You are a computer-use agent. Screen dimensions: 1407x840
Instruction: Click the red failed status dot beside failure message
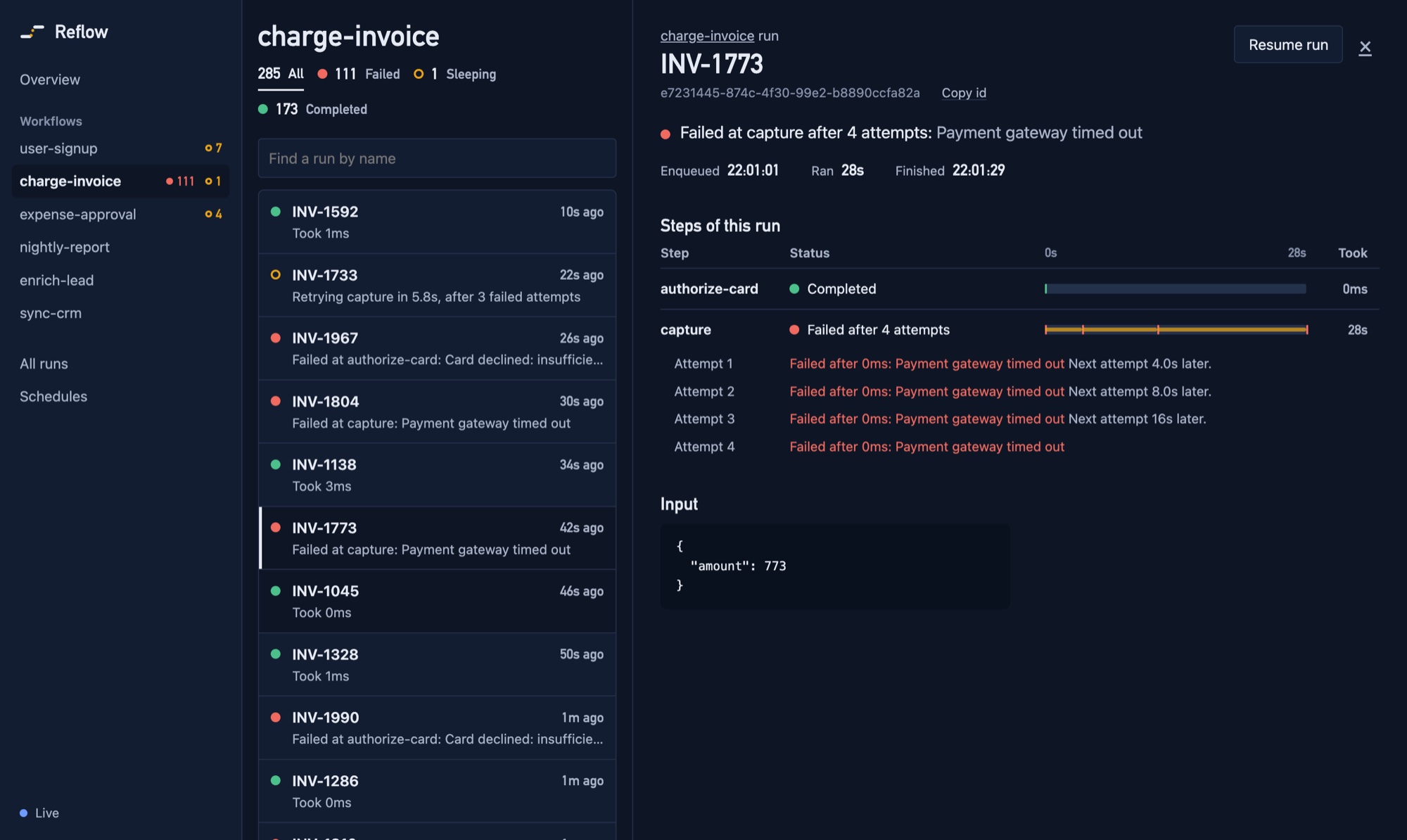click(666, 134)
